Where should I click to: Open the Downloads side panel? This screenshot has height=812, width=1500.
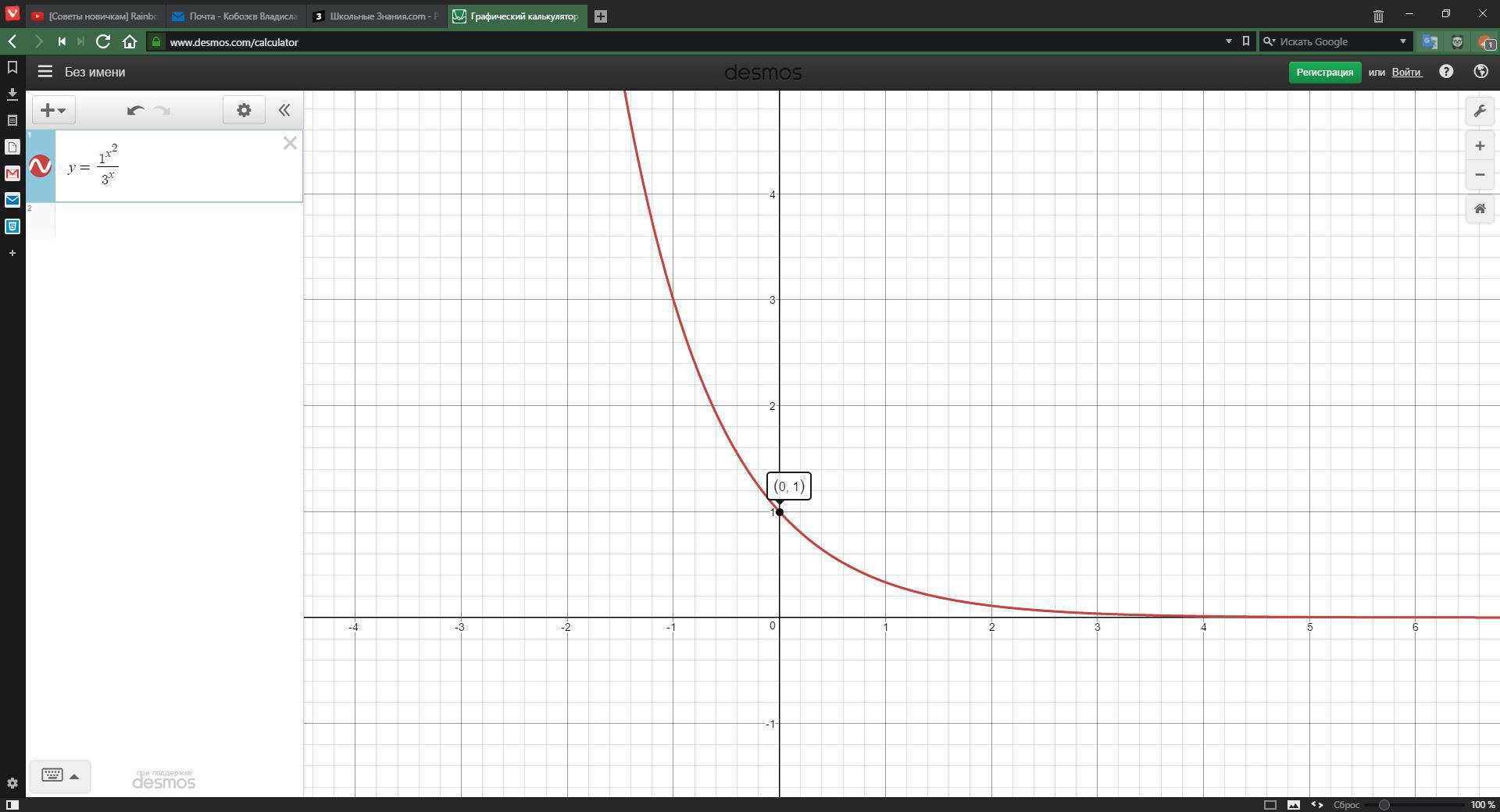coord(12,94)
